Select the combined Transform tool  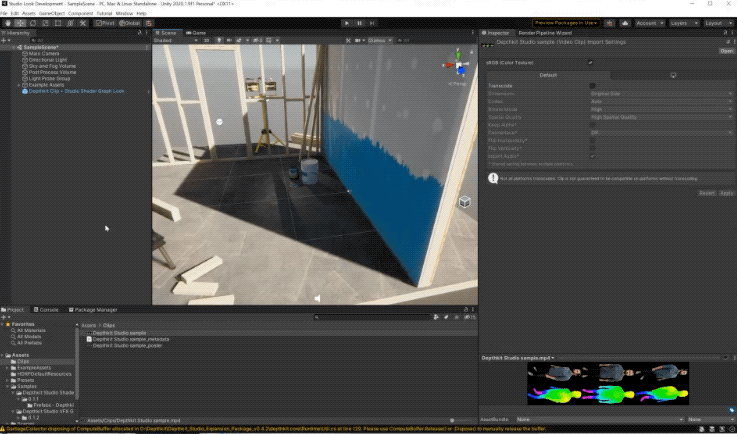71,23
